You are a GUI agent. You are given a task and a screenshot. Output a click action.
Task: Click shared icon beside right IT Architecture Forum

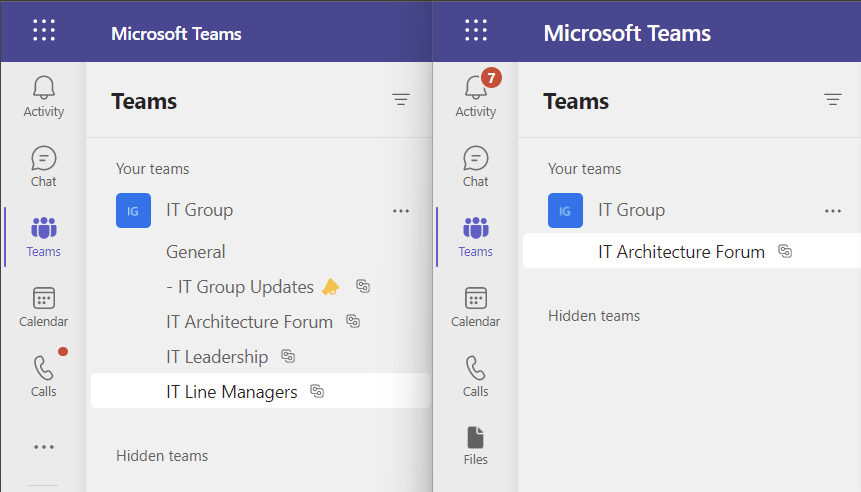point(785,251)
